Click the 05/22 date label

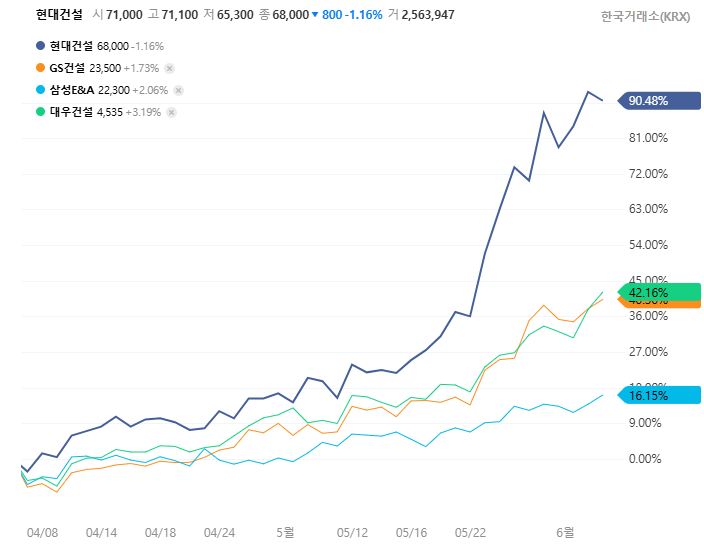click(470, 533)
